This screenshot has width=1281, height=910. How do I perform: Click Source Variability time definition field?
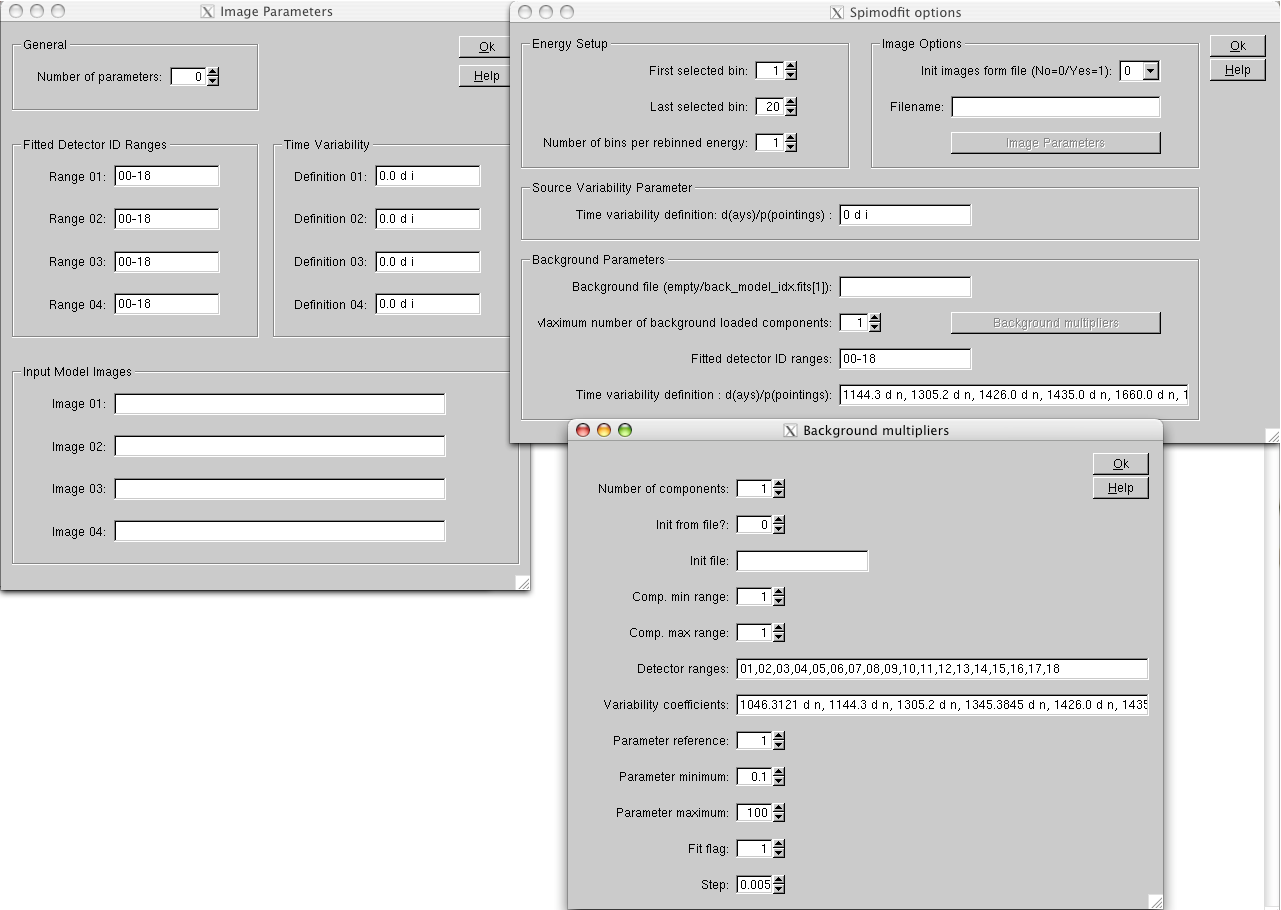click(x=905, y=215)
